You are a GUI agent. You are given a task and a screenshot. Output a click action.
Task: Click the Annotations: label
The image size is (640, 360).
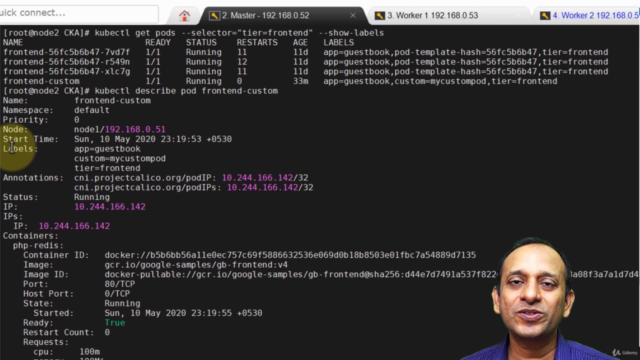(x=33, y=178)
